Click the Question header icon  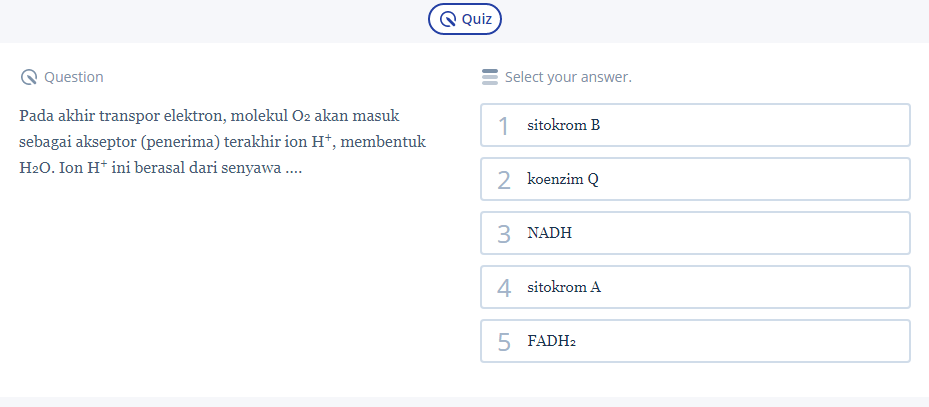tap(28, 77)
